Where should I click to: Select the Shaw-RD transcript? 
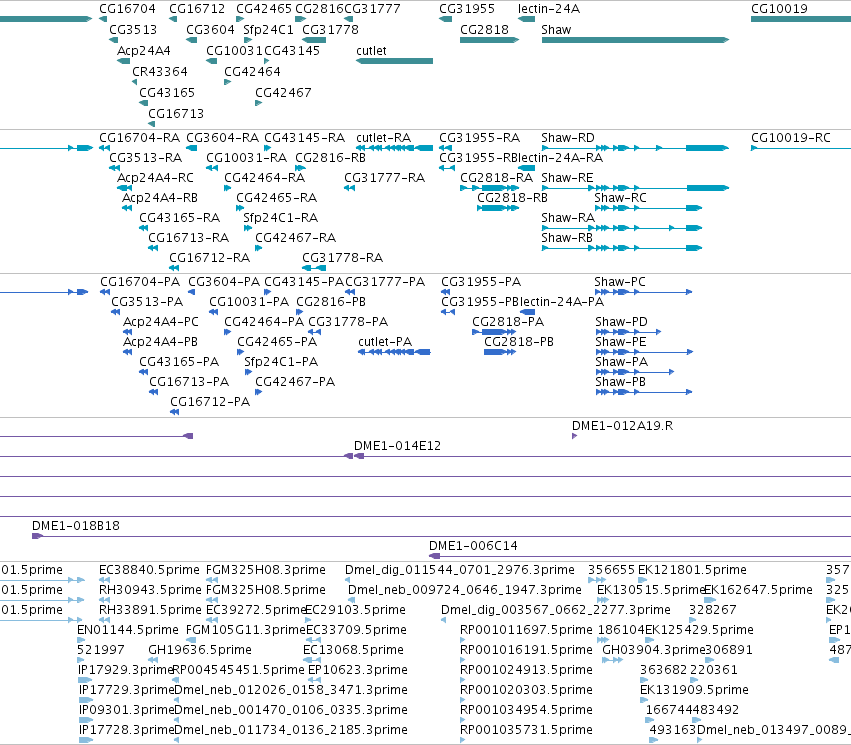pos(635,148)
